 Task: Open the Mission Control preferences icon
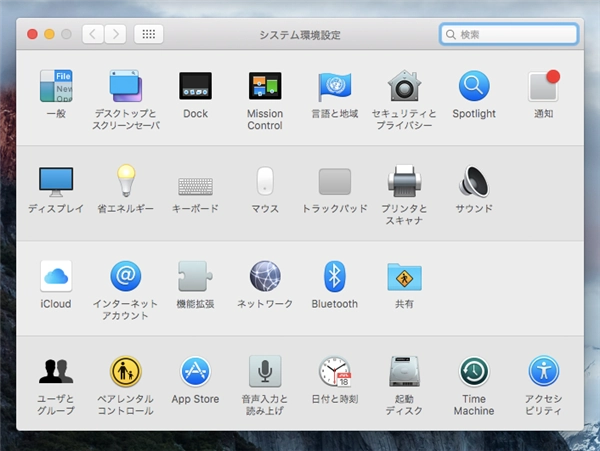[x=265, y=86]
